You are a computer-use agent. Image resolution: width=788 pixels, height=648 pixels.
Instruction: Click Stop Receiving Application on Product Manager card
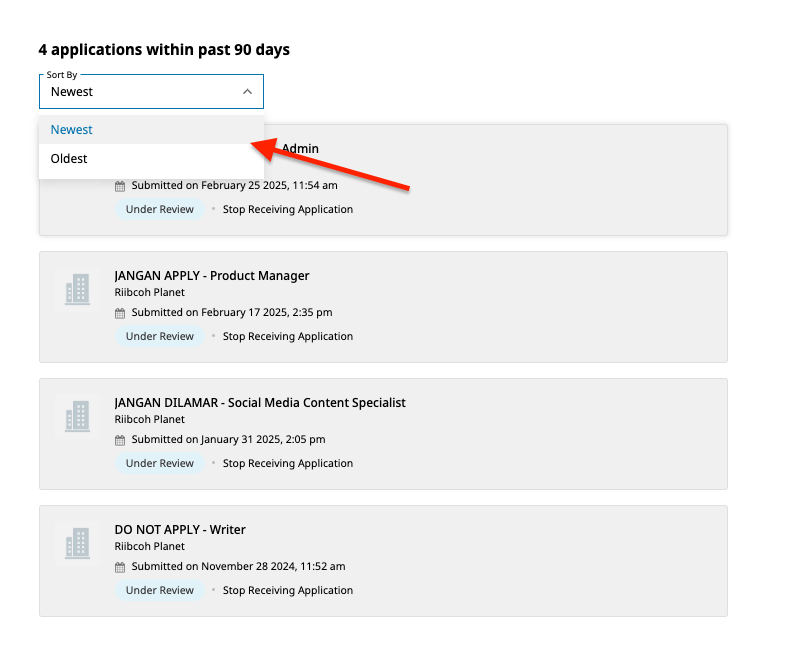click(x=288, y=336)
